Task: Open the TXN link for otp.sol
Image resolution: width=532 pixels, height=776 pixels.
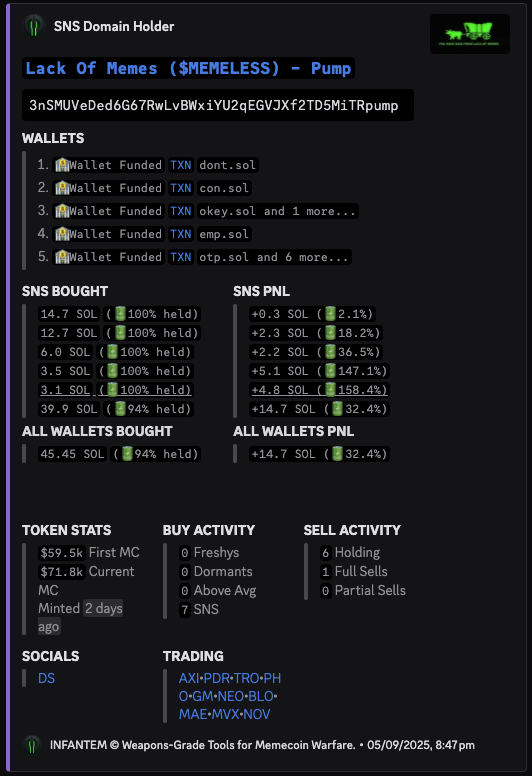Action: coord(181,257)
